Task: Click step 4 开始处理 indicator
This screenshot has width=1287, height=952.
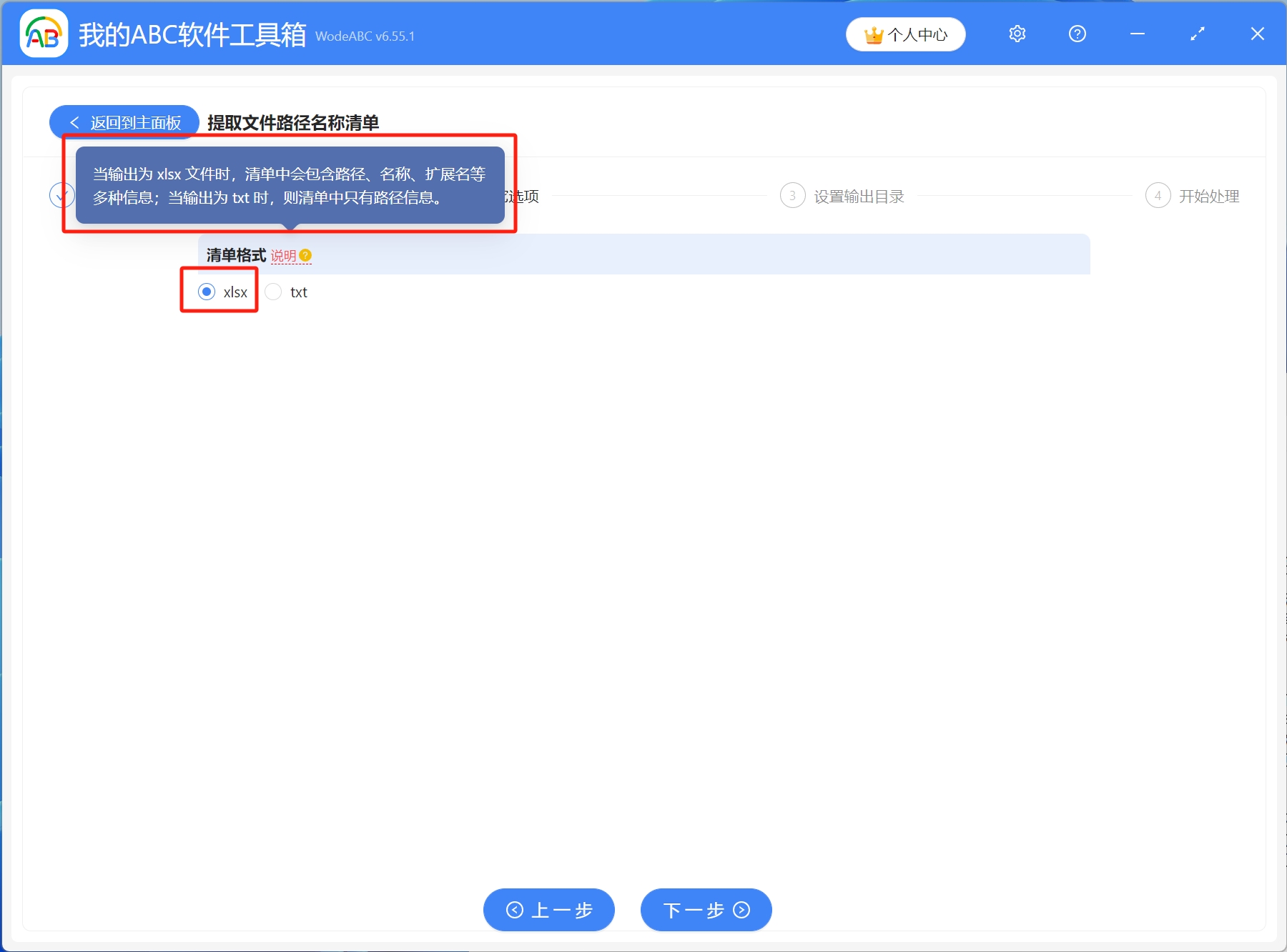Action: pos(1158,195)
